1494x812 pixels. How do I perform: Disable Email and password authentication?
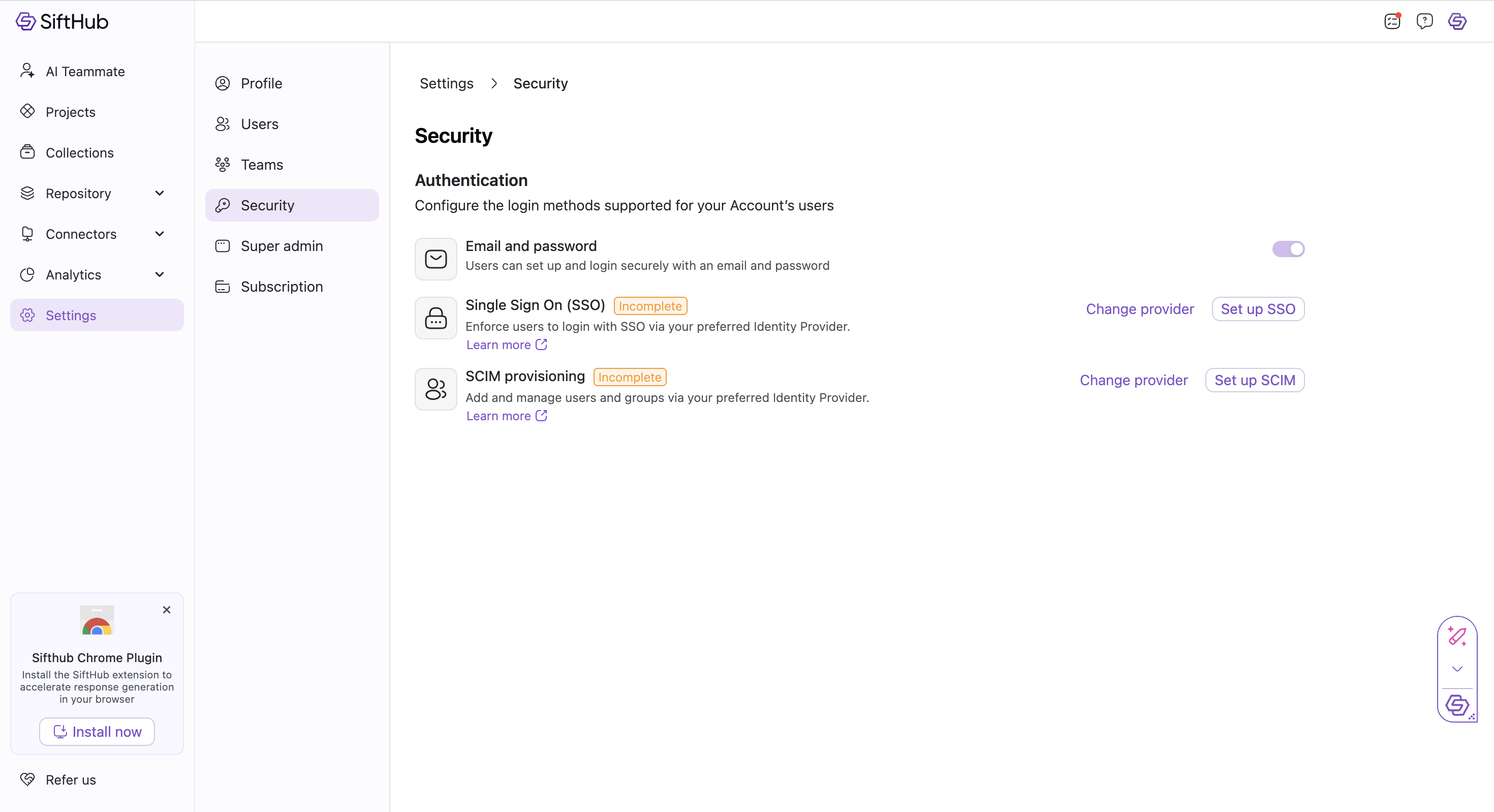tap(1288, 248)
